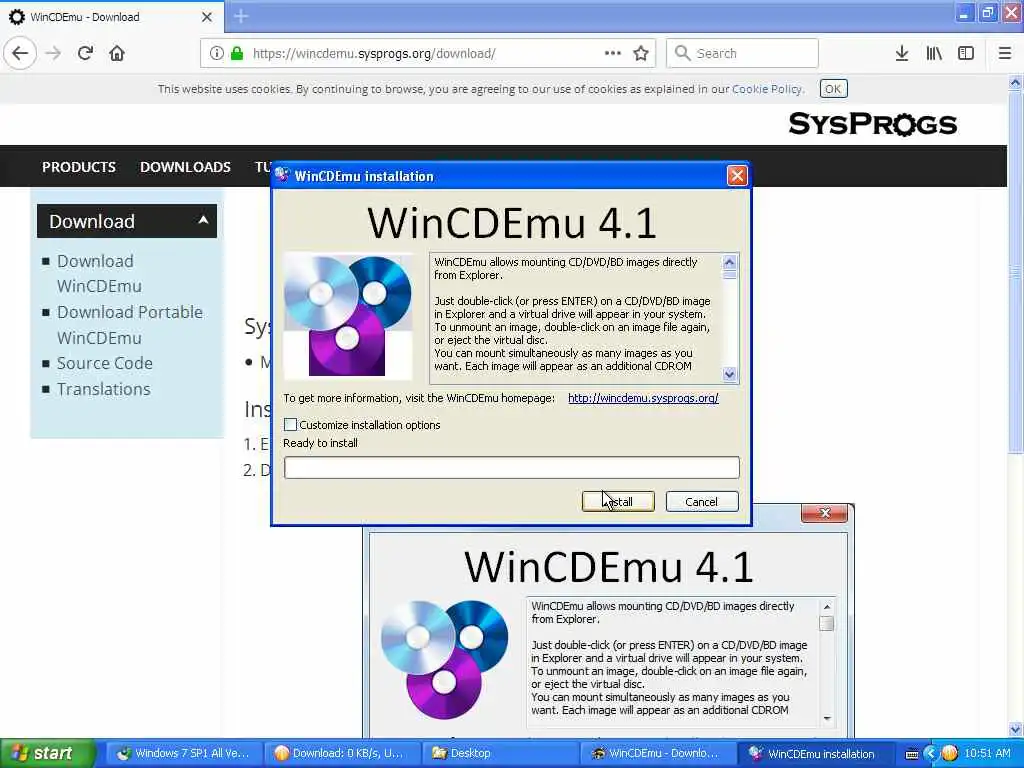Image resolution: width=1024 pixels, height=768 pixels.
Task: Click the Install button
Action: [618, 502]
